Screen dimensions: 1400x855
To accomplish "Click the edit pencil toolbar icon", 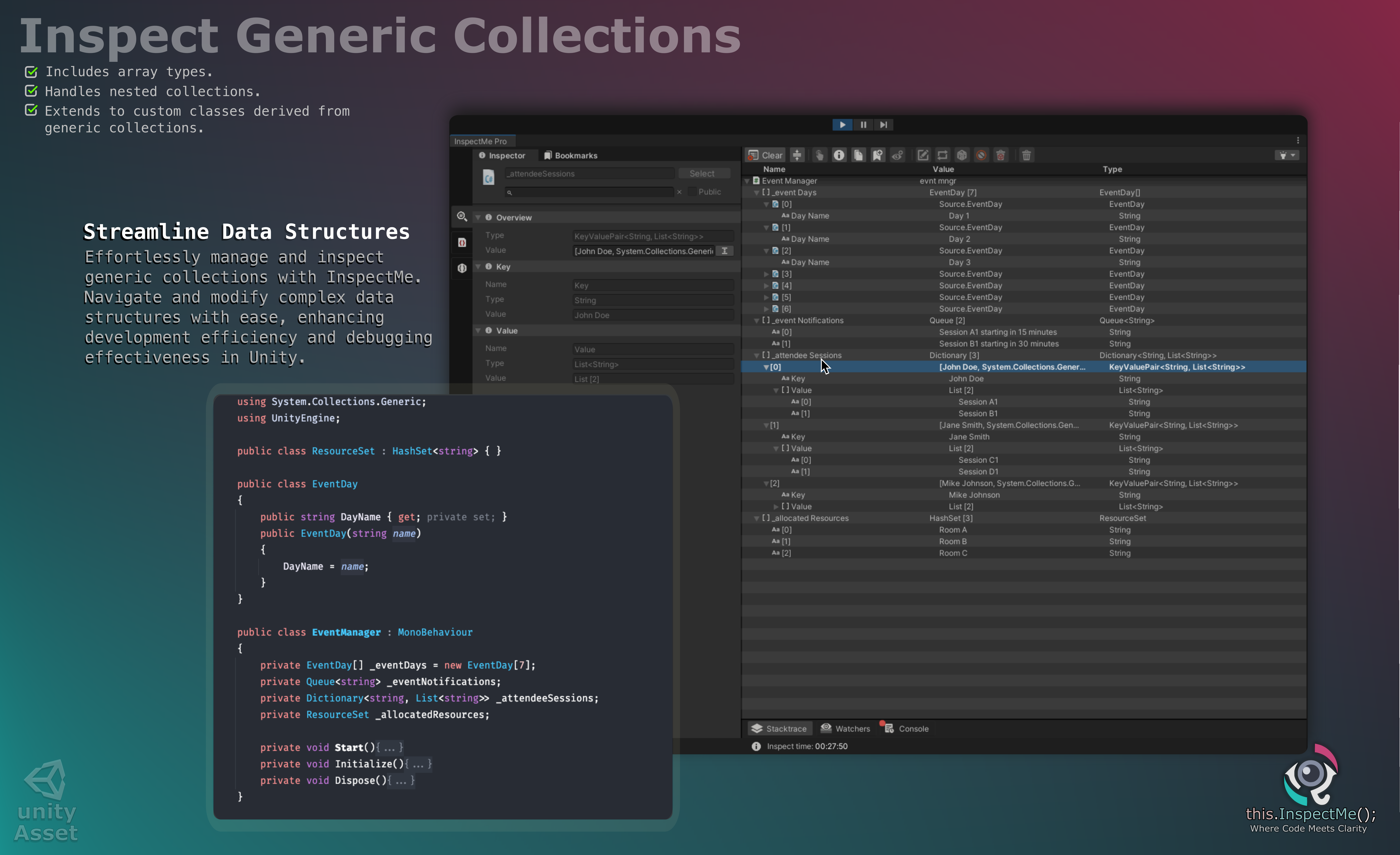I will click(x=923, y=155).
